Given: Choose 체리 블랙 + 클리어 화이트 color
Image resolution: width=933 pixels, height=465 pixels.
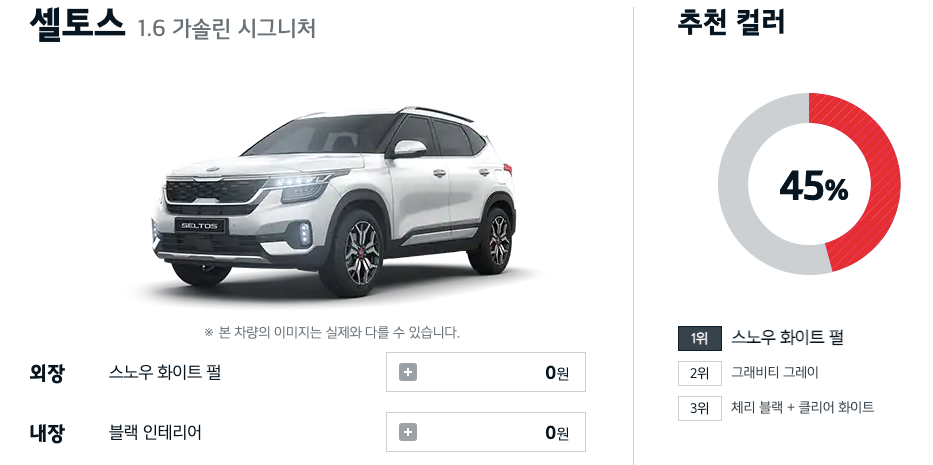Looking at the screenshot, I should point(802,408).
